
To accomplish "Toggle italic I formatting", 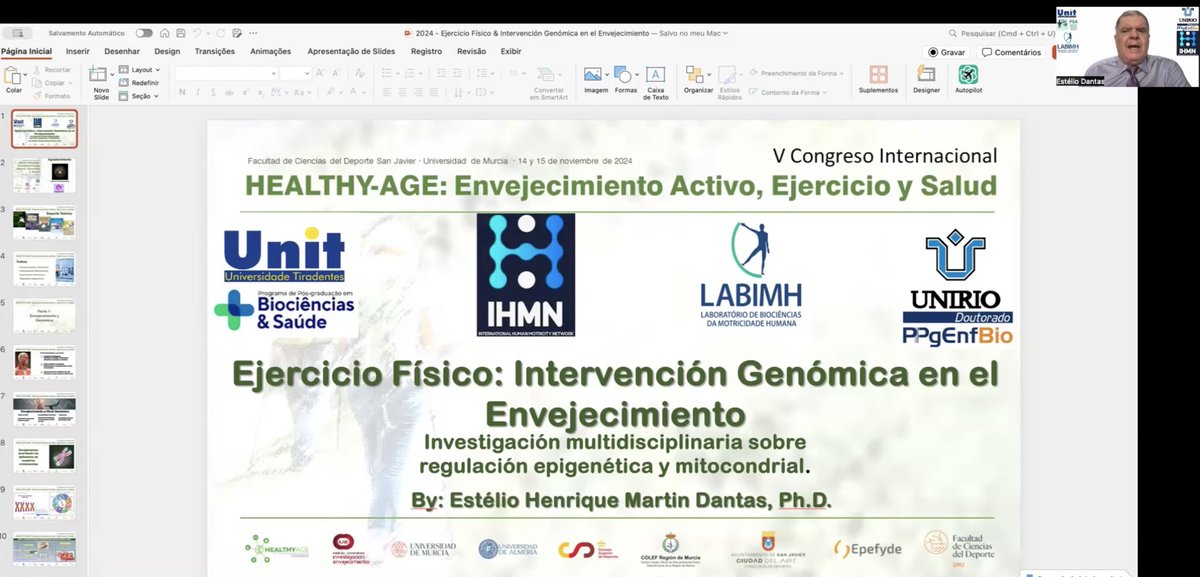I will click(x=198, y=92).
